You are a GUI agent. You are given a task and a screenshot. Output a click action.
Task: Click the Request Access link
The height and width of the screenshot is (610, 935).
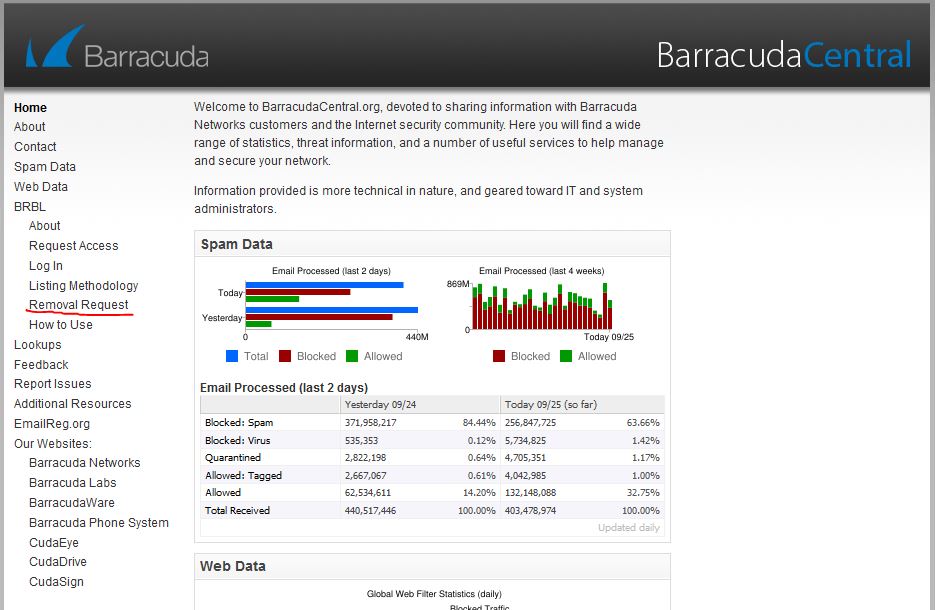pyautogui.click(x=74, y=246)
